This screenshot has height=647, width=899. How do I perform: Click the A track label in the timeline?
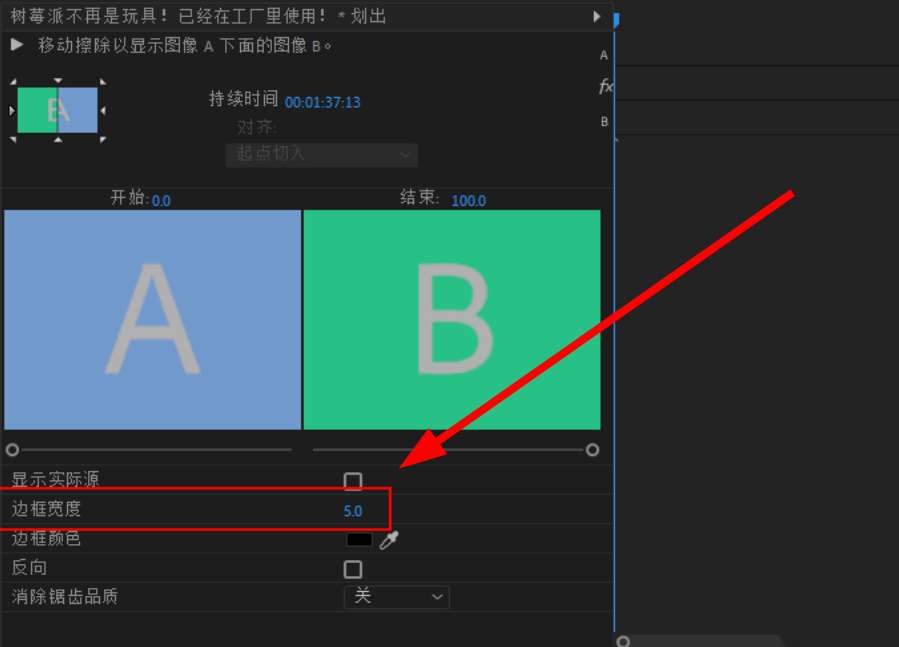pyautogui.click(x=604, y=55)
